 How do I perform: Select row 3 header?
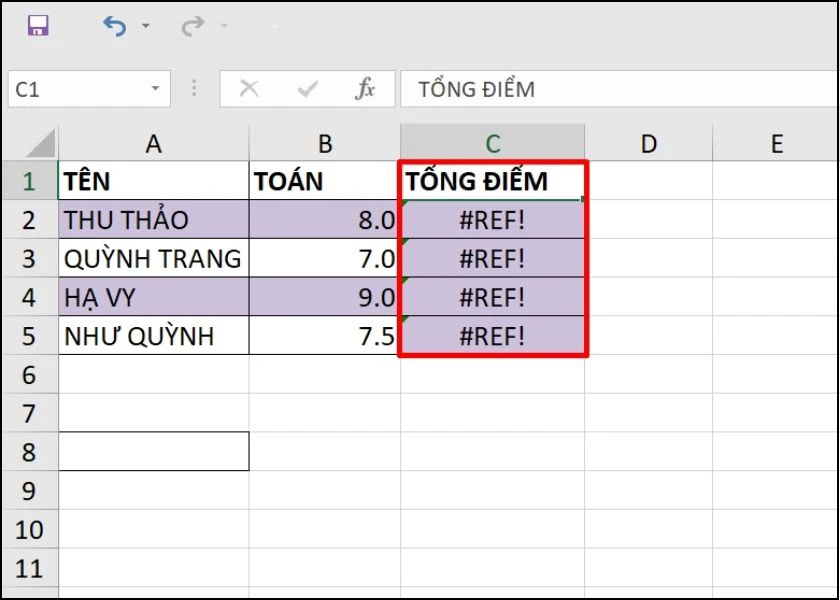coord(29,258)
